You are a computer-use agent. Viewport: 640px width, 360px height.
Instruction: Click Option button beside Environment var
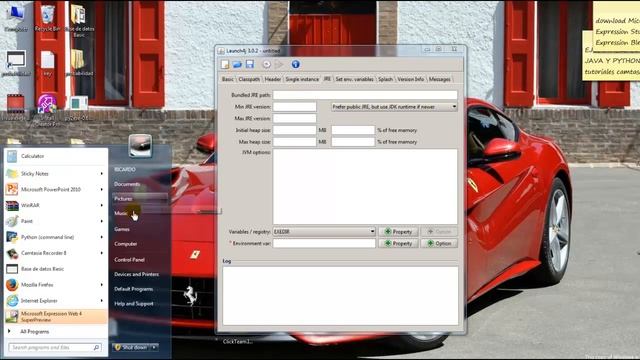click(439, 244)
